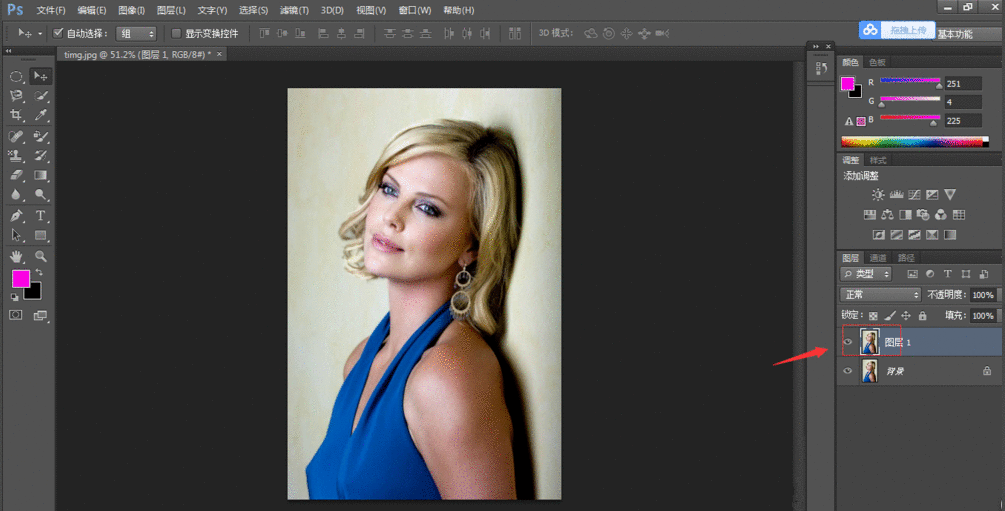Click the Brightness/Contrast adjustment icon
Viewport: 1005px width, 511px height.
878,195
